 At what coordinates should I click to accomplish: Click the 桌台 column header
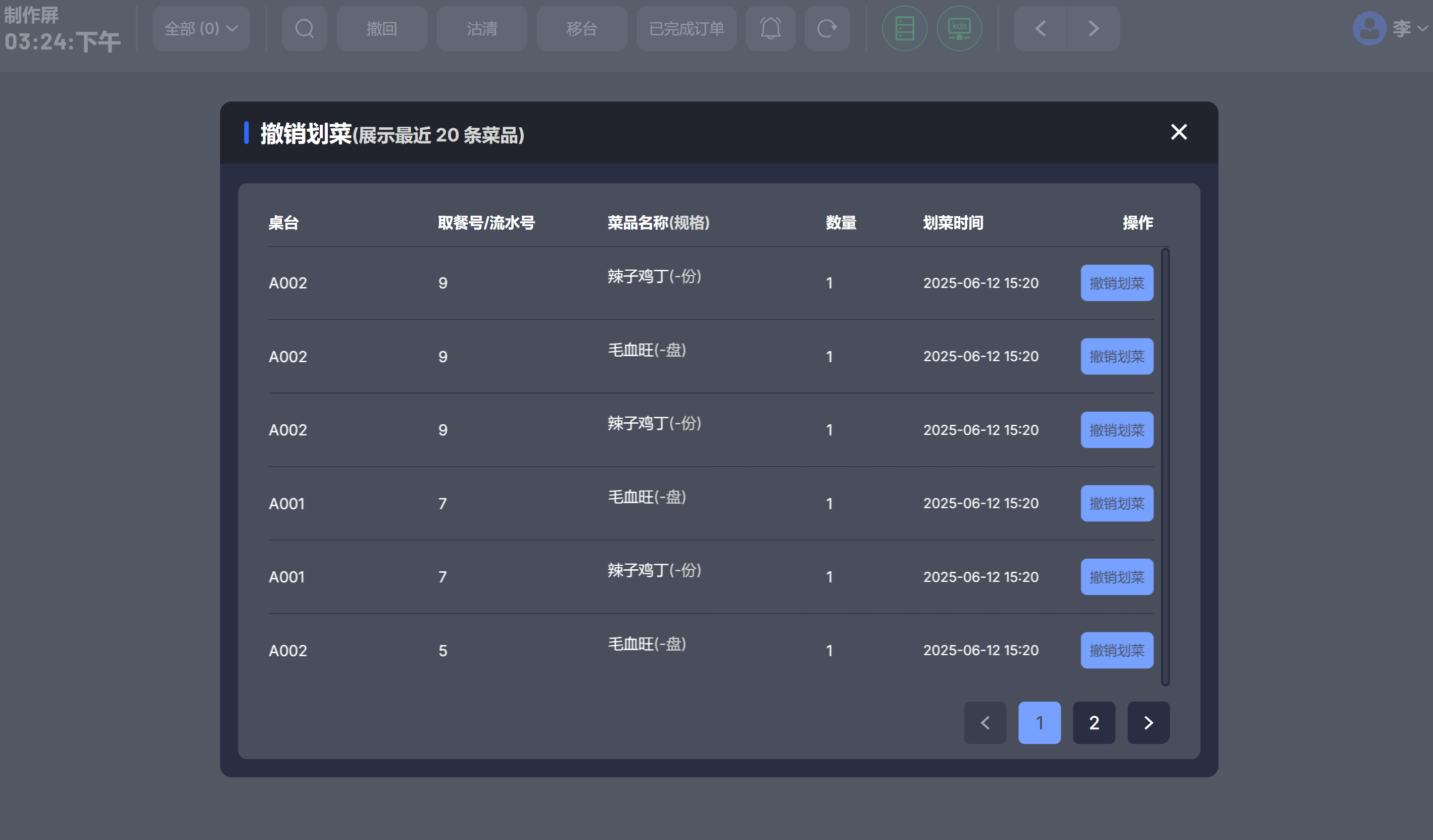(284, 223)
